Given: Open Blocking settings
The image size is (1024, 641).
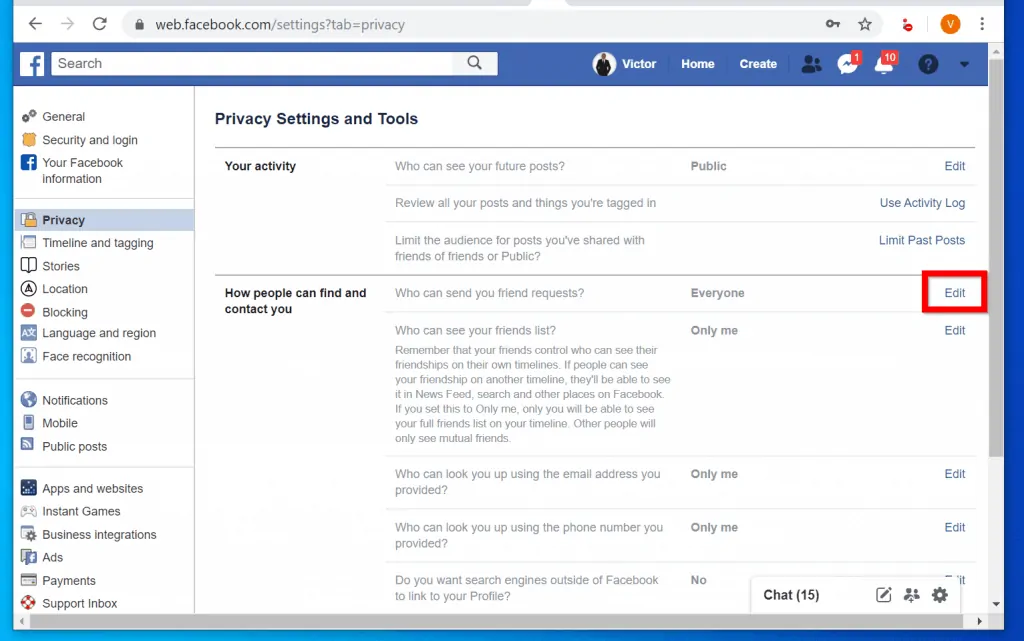Looking at the screenshot, I should point(65,312).
